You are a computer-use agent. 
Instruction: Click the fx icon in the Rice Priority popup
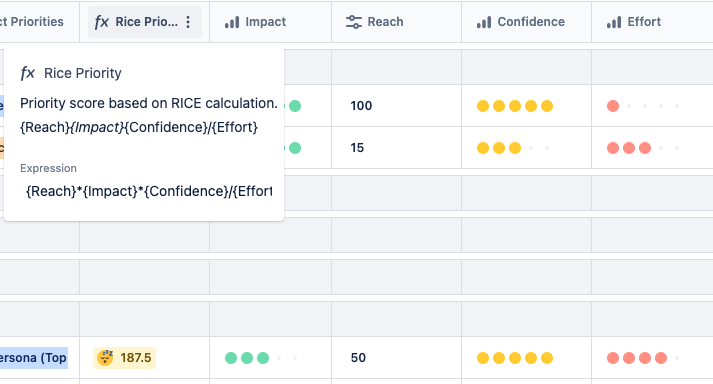28,73
